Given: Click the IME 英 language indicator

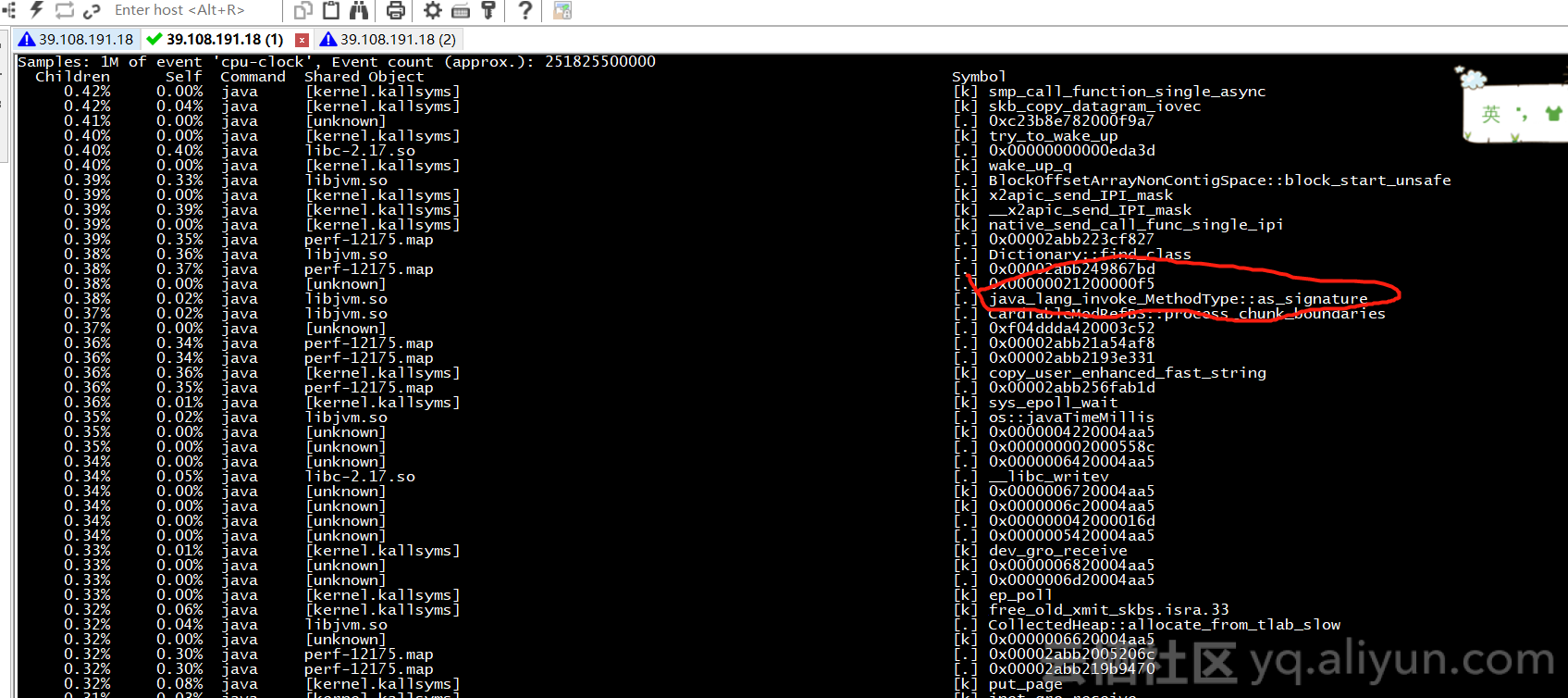Looking at the screenshot, I should point(1490,114).
